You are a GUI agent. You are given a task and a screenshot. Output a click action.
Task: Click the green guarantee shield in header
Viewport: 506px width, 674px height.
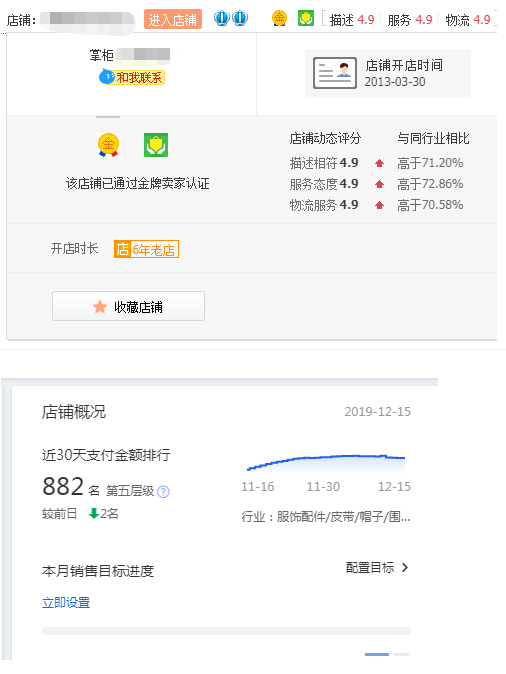coord(306,18)
